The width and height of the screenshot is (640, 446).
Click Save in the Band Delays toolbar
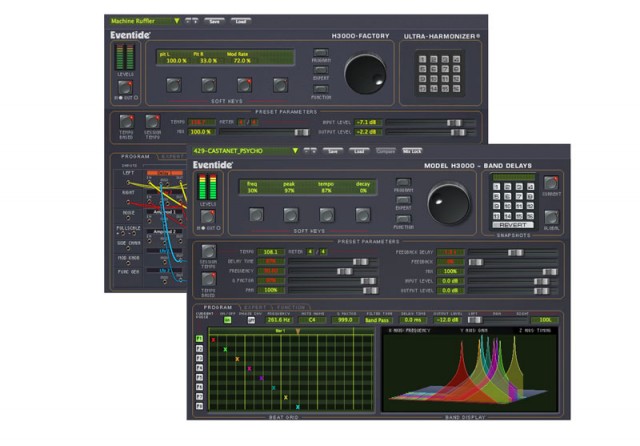point(332,151)
